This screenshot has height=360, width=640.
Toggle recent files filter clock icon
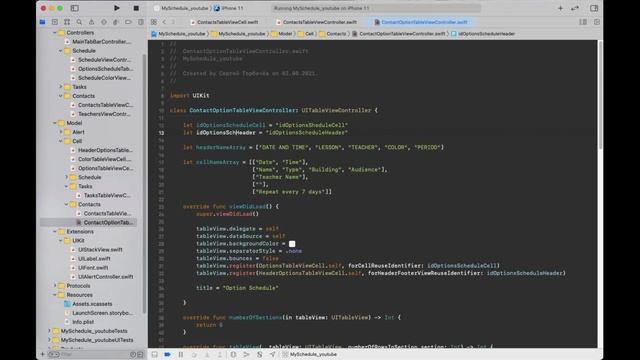click(x=133, y=354)
